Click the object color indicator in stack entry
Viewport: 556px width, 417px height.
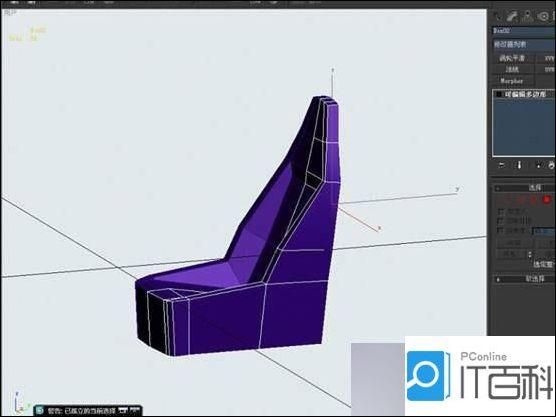[499, 94]
